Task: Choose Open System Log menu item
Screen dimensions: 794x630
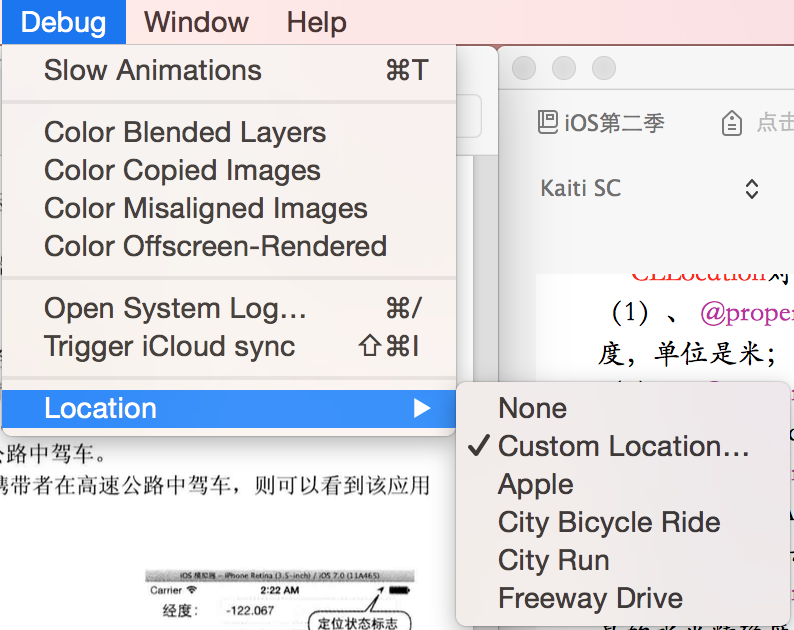Action: point(175,308)
